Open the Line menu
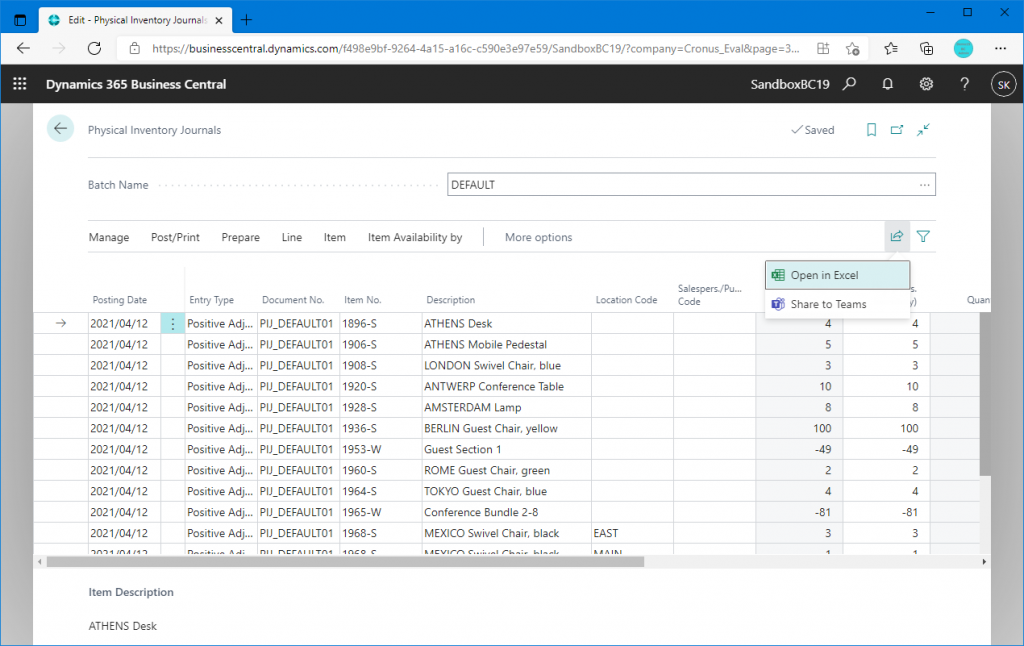1024x646 pixels. (291, 237)
